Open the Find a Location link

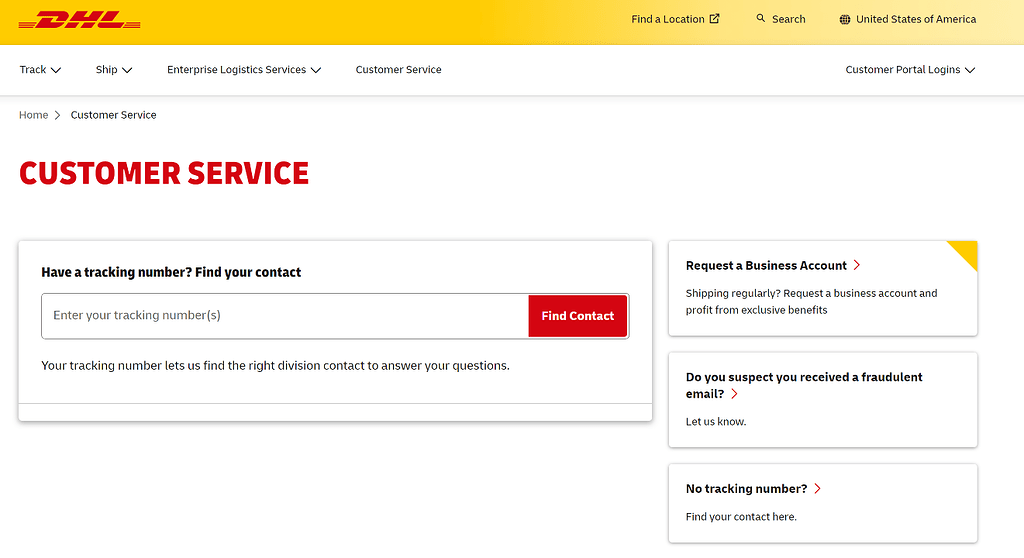click(x=667, y=19)
